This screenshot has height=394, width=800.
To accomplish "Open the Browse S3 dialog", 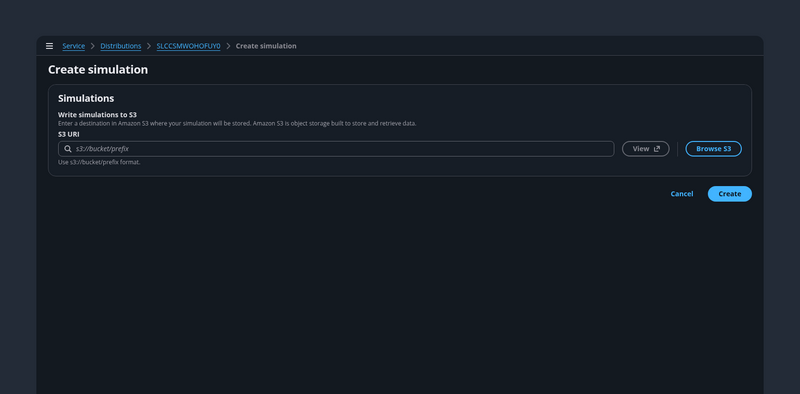I will (x=713, y=149).
